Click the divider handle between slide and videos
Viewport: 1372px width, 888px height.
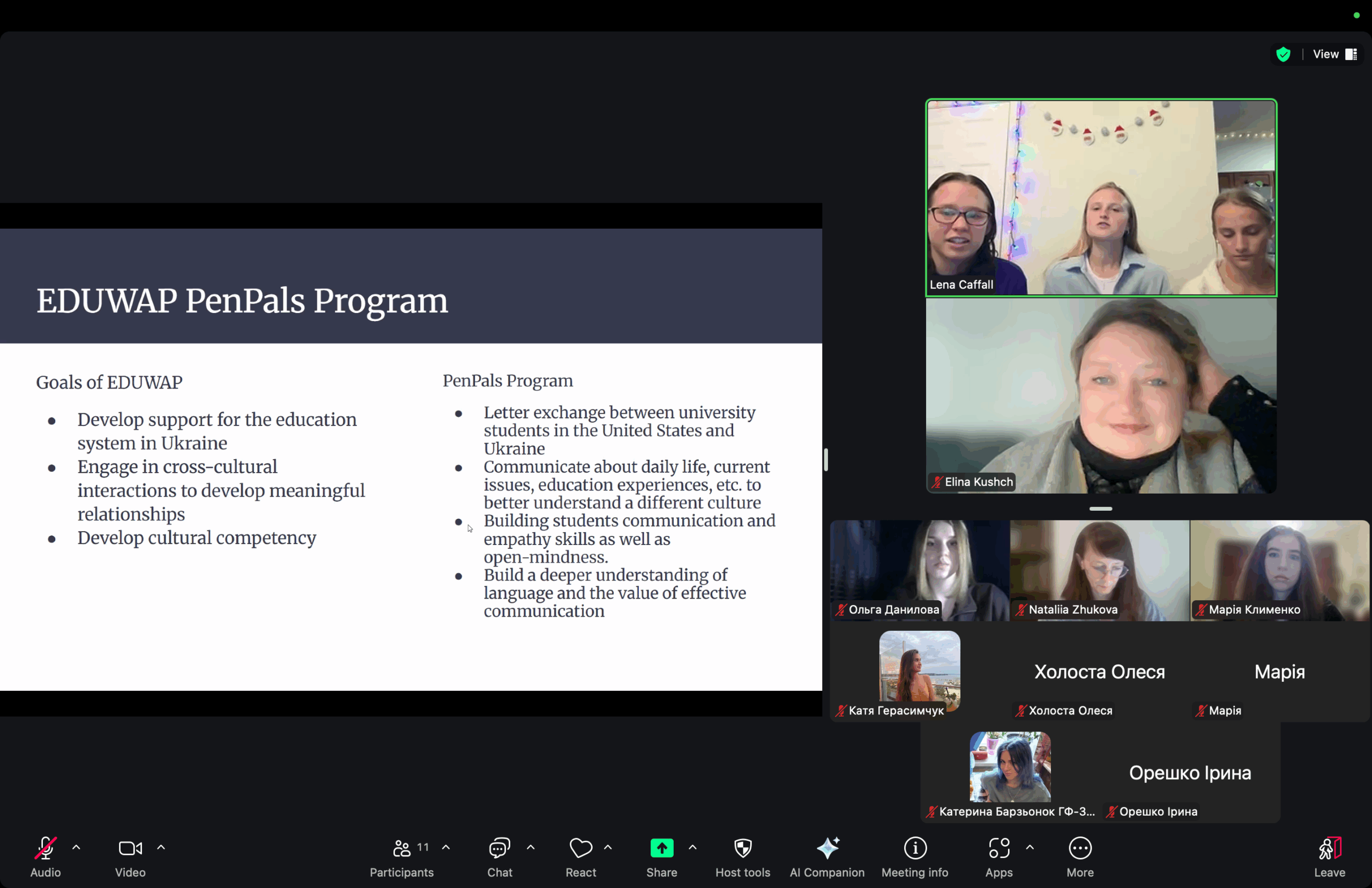click(825, 460)
